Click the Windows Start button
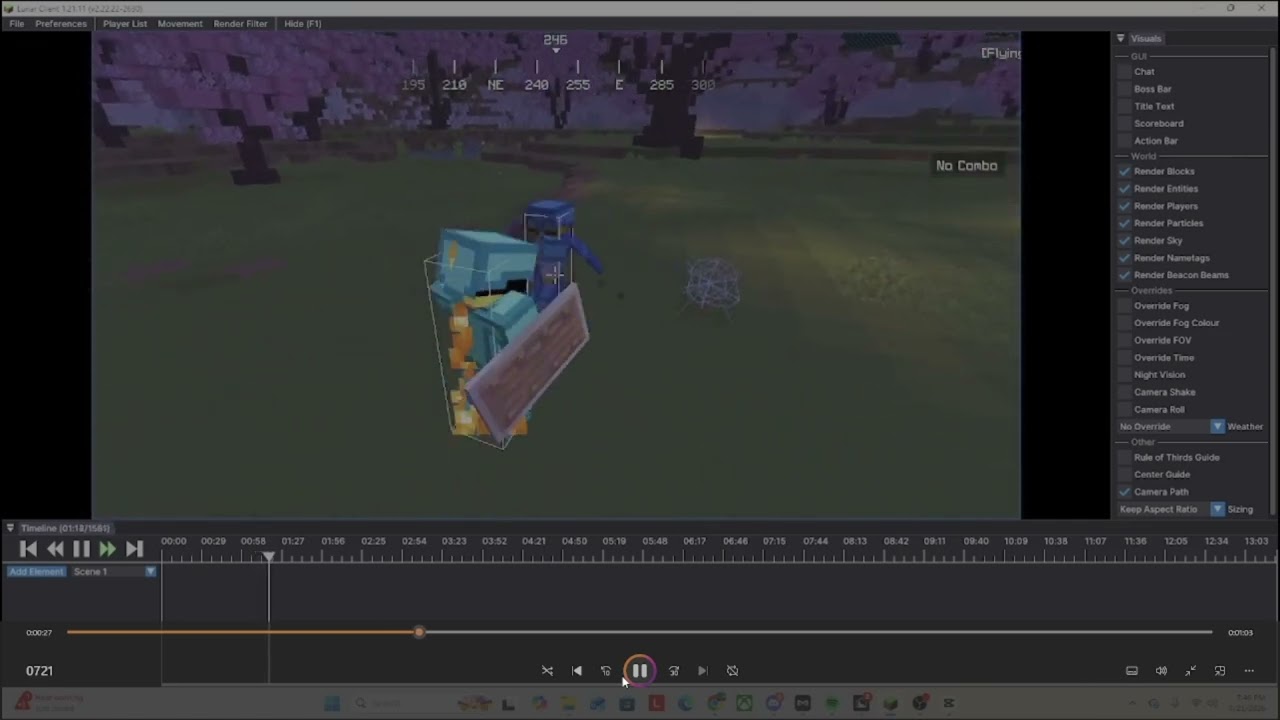 pyautogui.click(x=332, y=704)
